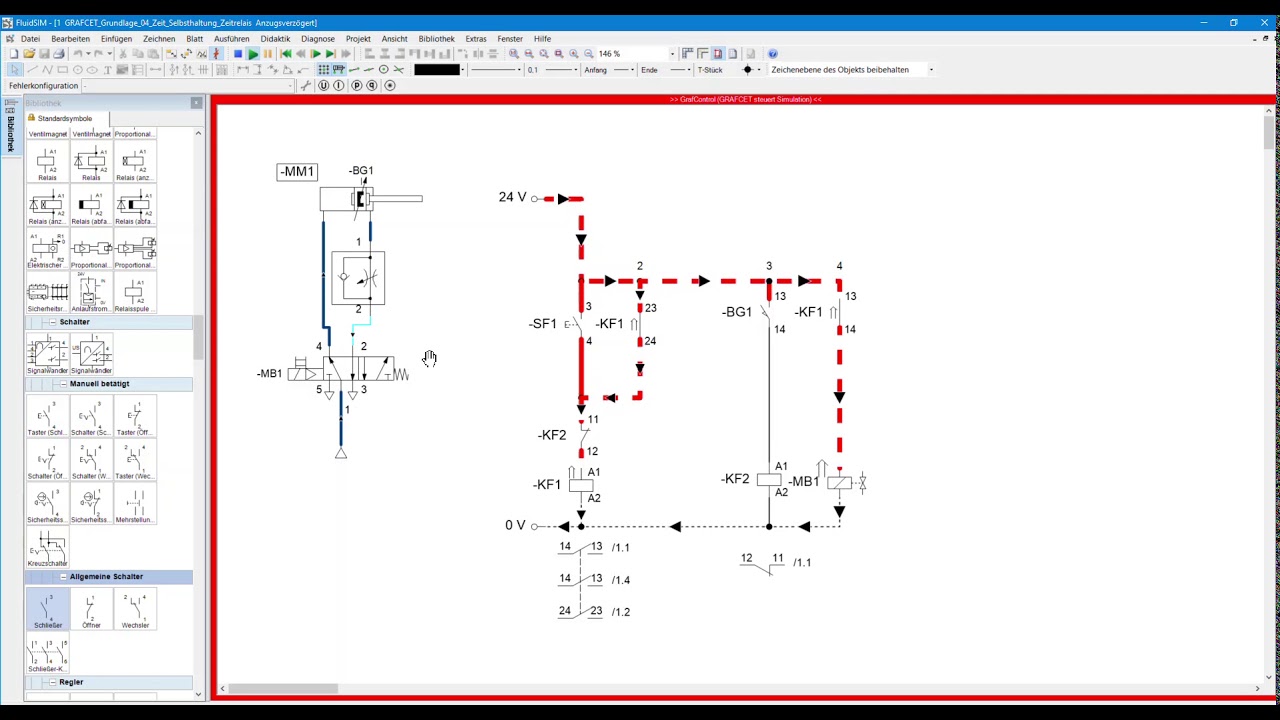Click the fault configuration wrench icon

tap(306, 86)
